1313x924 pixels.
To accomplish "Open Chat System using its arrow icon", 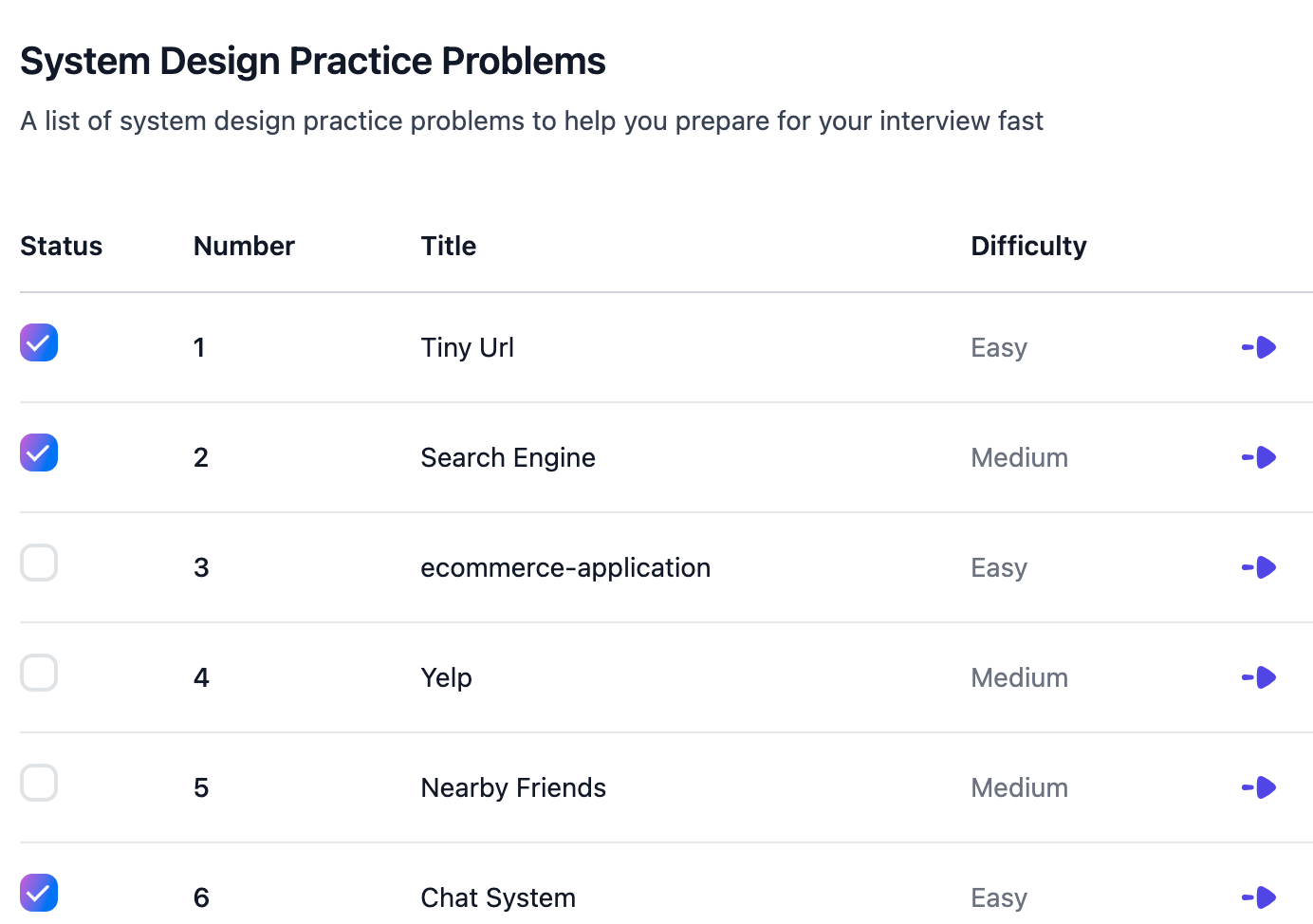I will point(1259,897).
